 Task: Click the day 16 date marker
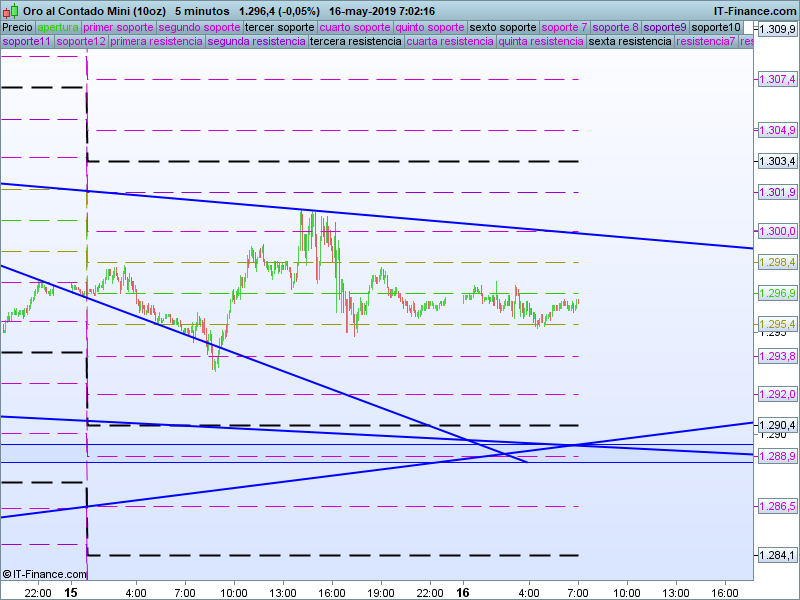(462, 592)
